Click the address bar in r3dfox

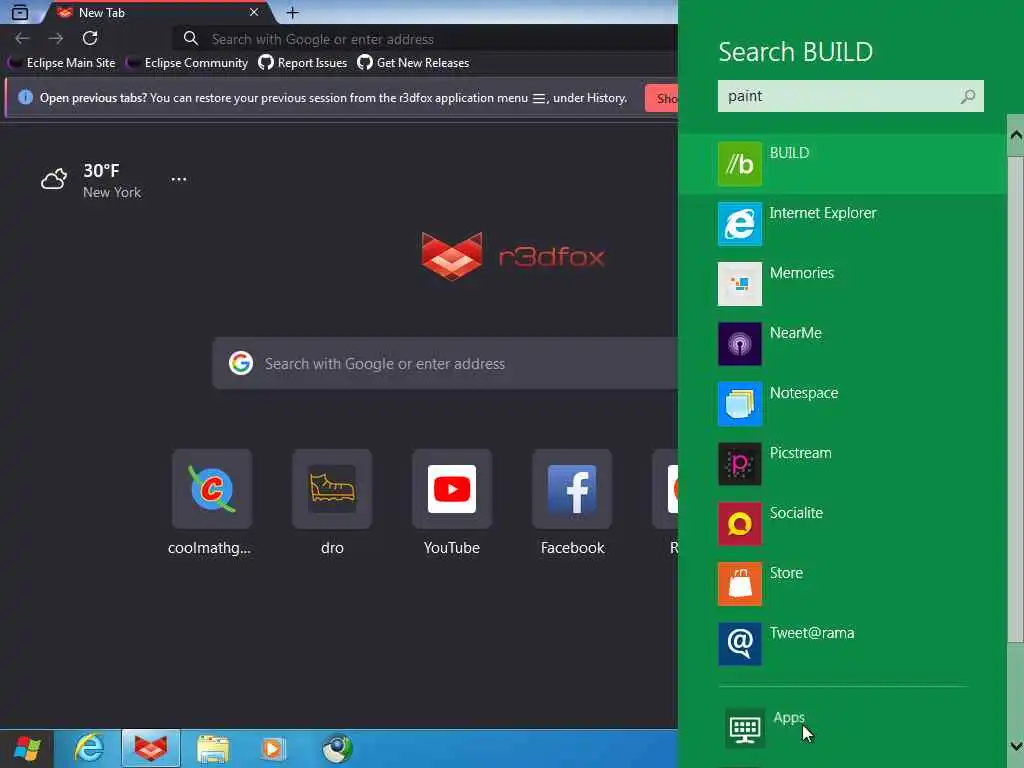424,39
